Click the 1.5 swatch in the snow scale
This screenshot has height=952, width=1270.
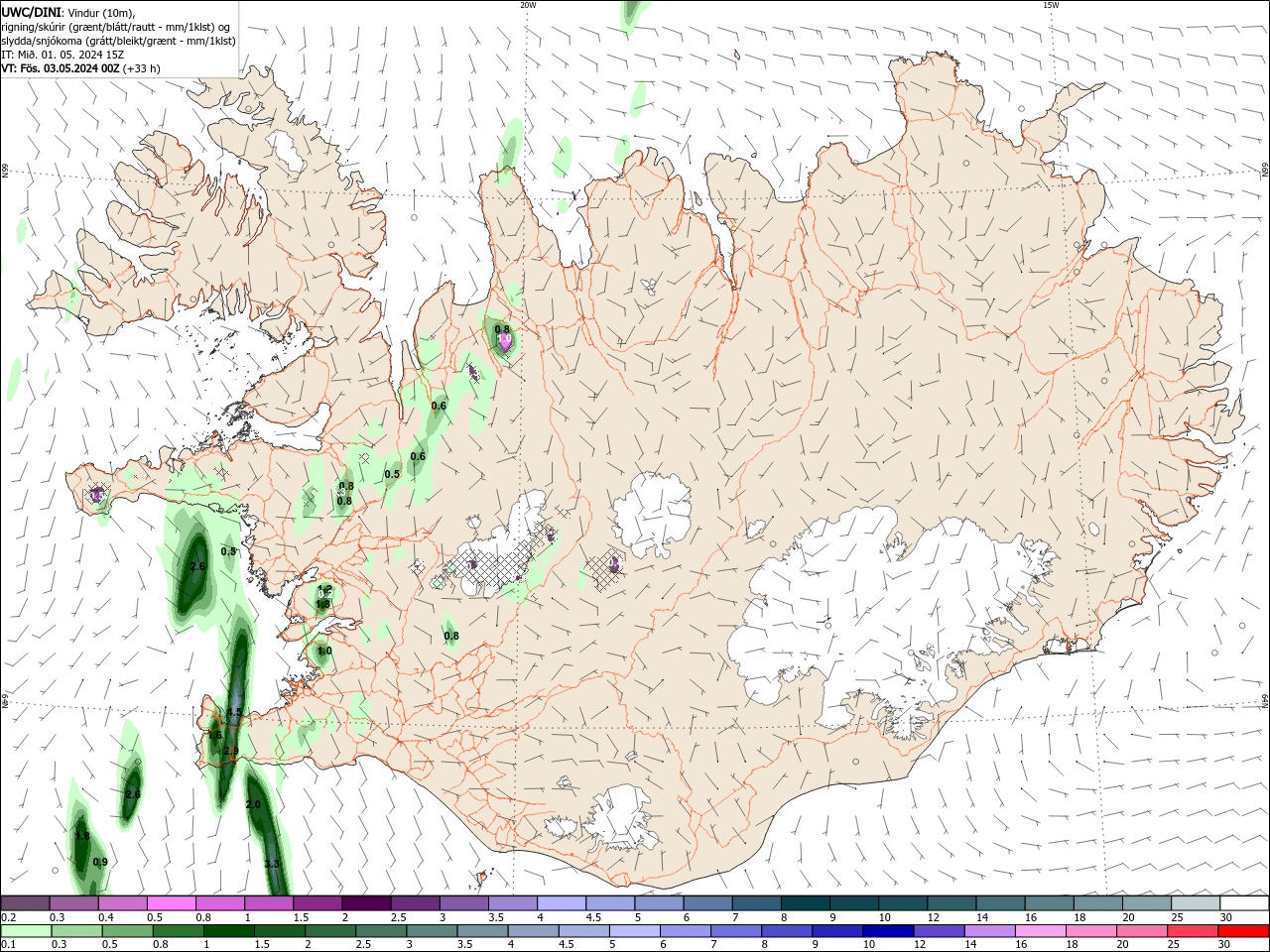(317, 903)
